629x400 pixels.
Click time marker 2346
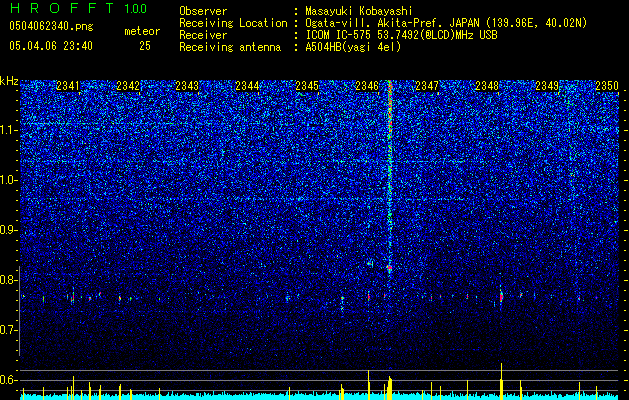pos(367,86)
